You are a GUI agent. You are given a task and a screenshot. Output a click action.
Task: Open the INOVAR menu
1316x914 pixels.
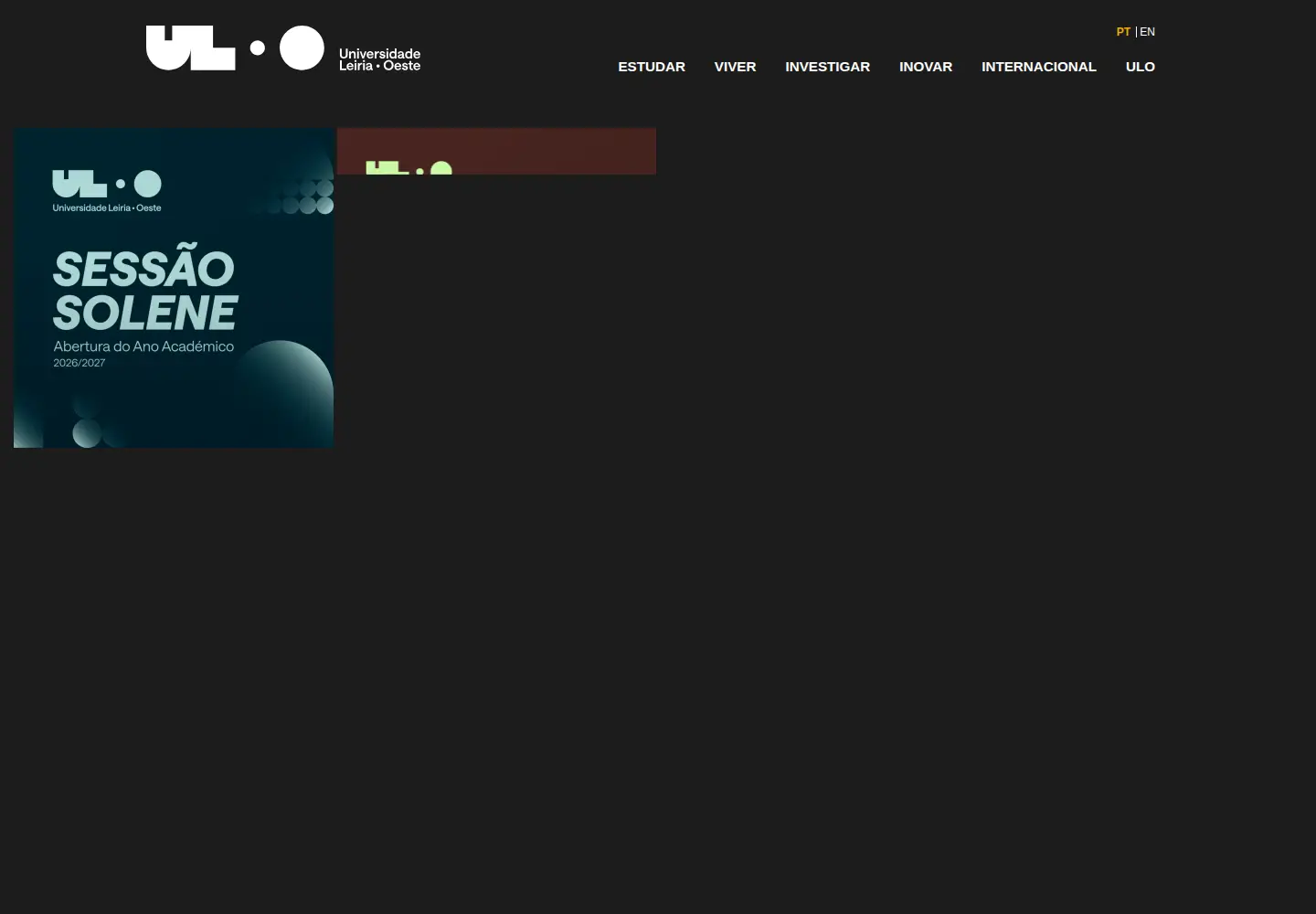[x=926, y=67]
